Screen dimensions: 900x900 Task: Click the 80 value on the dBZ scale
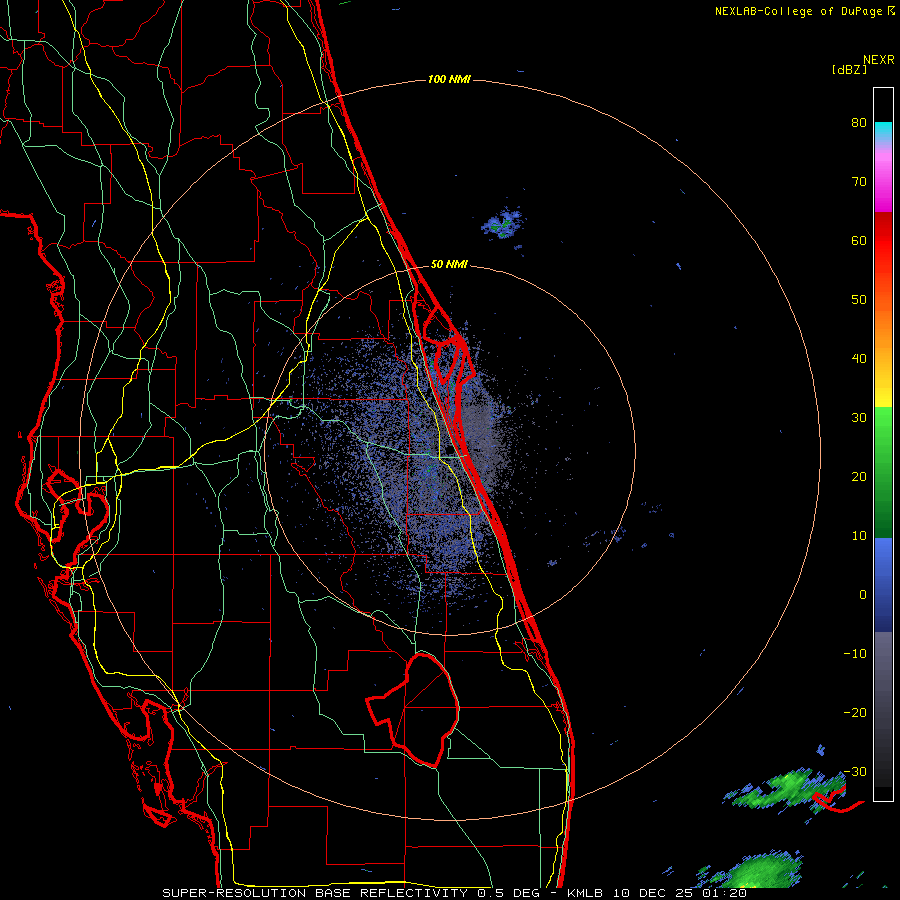[x=859, y=122]
